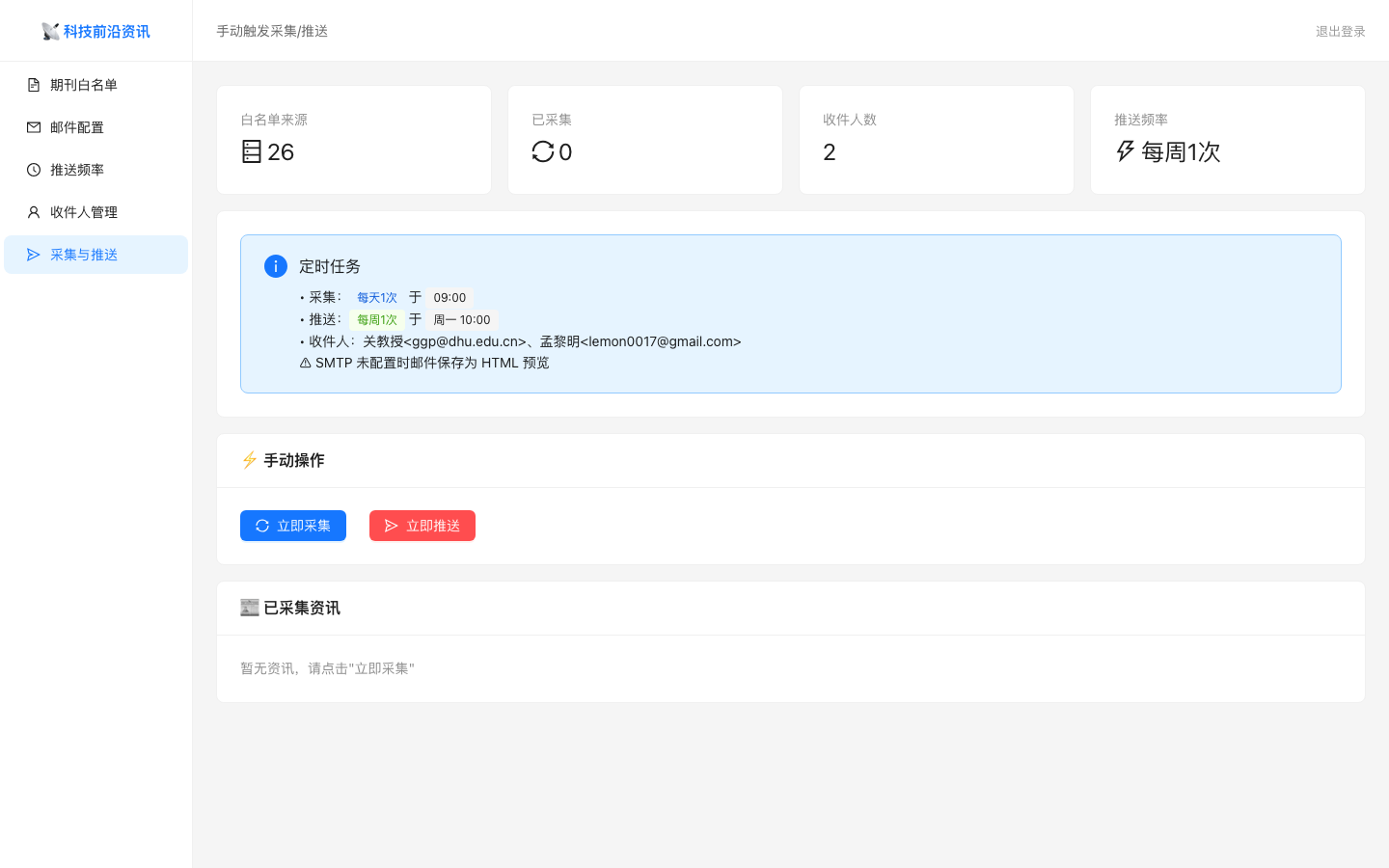
Task: Click the 手动触发采集/推送 page header
Action: 272,31
